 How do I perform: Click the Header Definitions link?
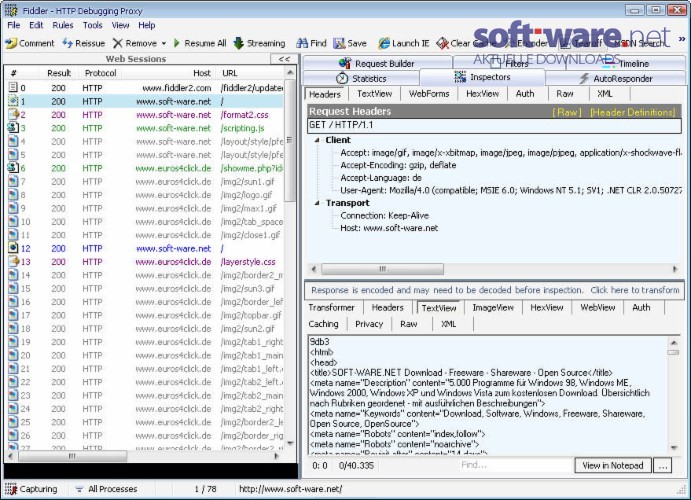[632, 112]
